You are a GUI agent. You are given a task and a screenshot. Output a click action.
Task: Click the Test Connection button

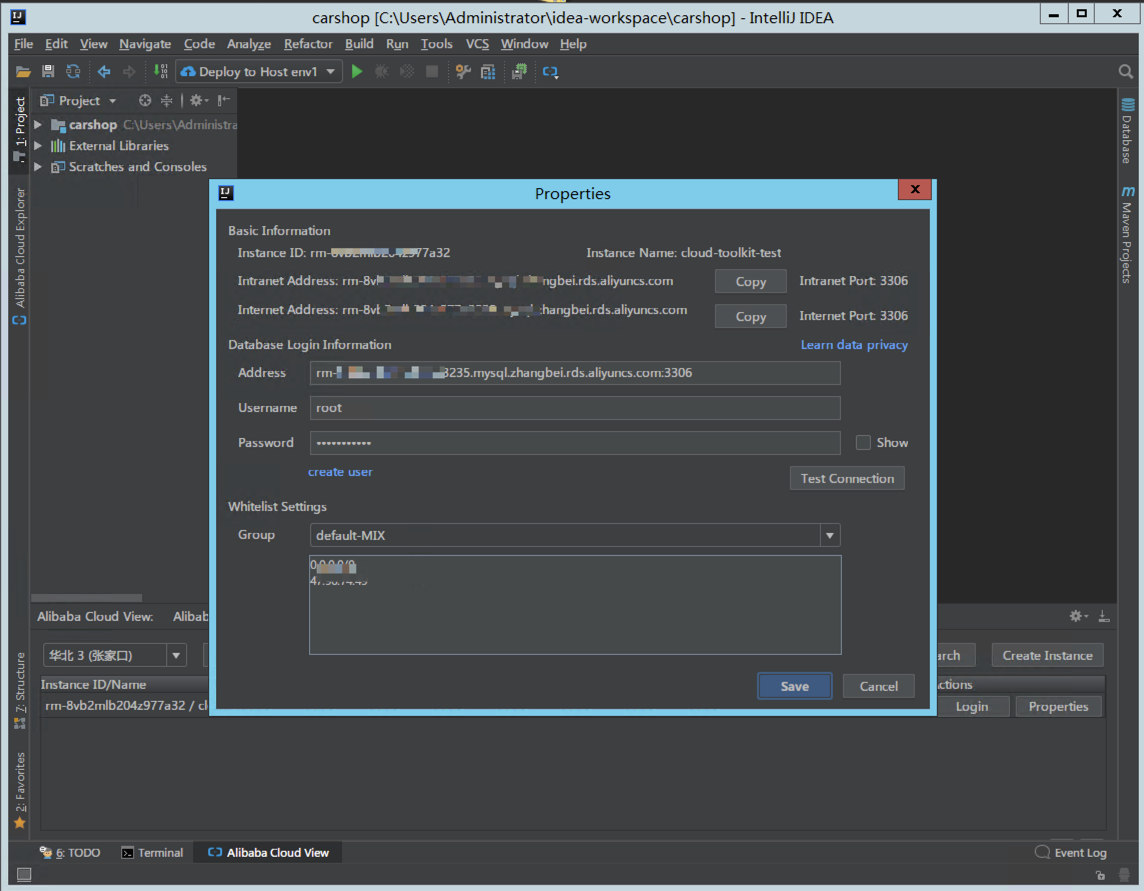847,479
